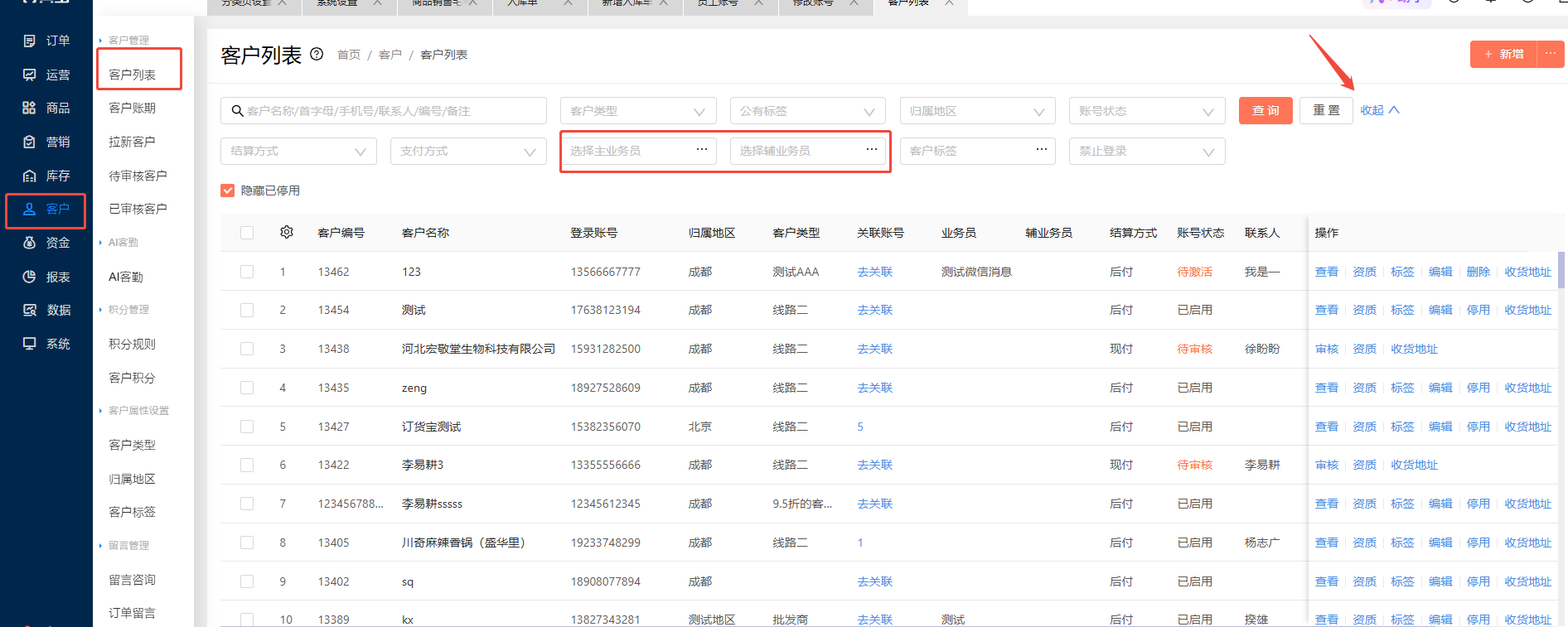The image size is (1568, 627).
Task: Open the 数据 sidebar module
Action: tap(46, 310)
